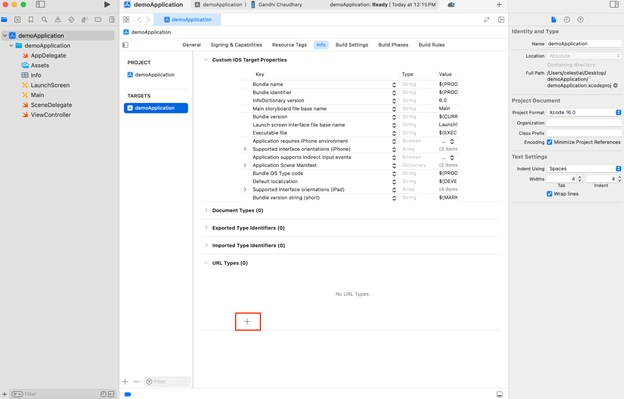Select ViewController file in the navigator
This screenshot has height=399, width=624.
point(51,115)
